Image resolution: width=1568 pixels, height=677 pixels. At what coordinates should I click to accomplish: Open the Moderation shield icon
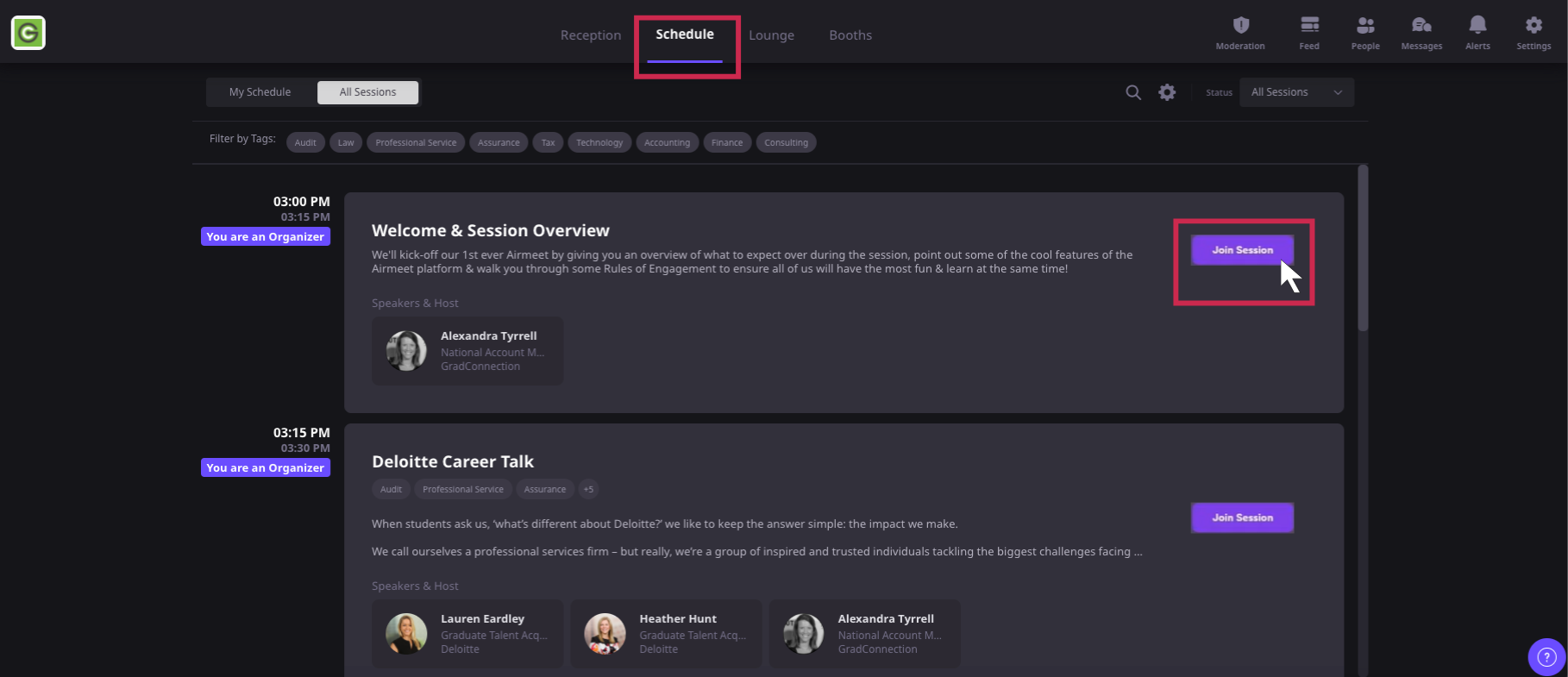[x=1240, y=33]
